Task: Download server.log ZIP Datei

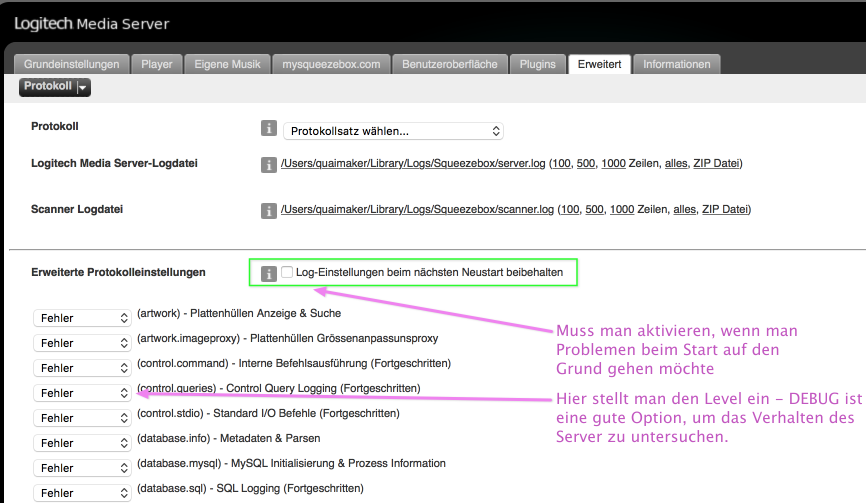Action: pos(716,163)
